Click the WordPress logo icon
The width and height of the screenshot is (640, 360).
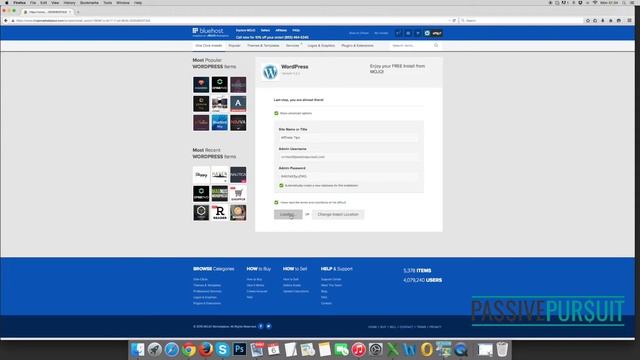coord(270,72)
